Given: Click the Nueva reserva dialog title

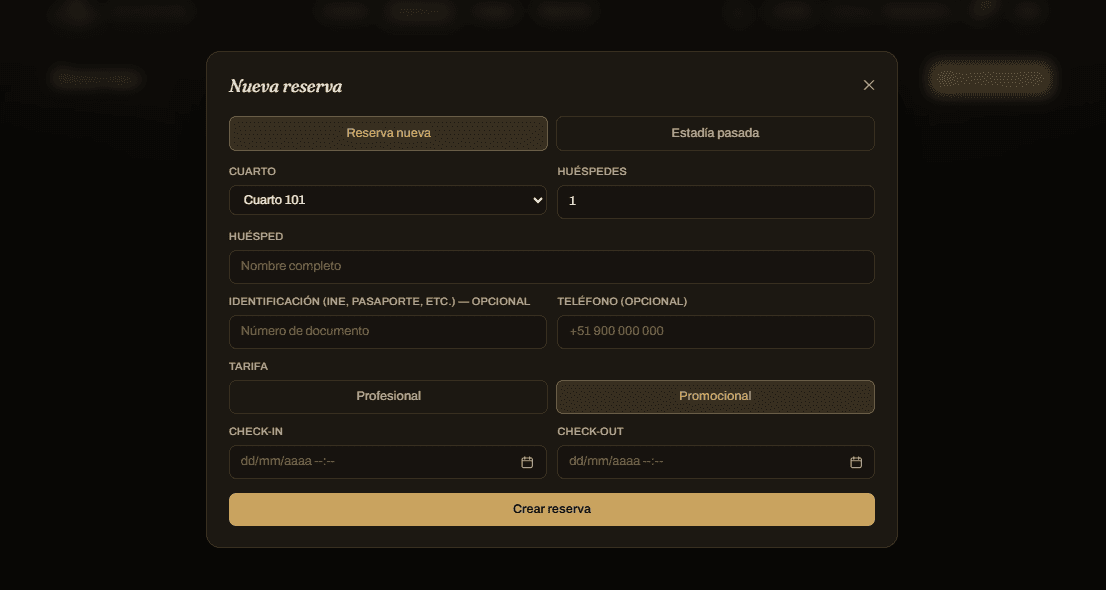Looking at the screenshot, I should (286, 87).
